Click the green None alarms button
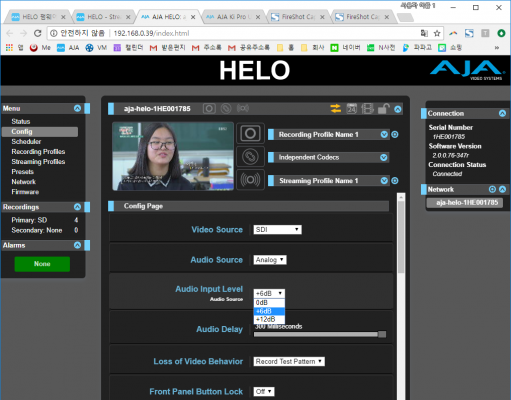 tap(42, 264)
